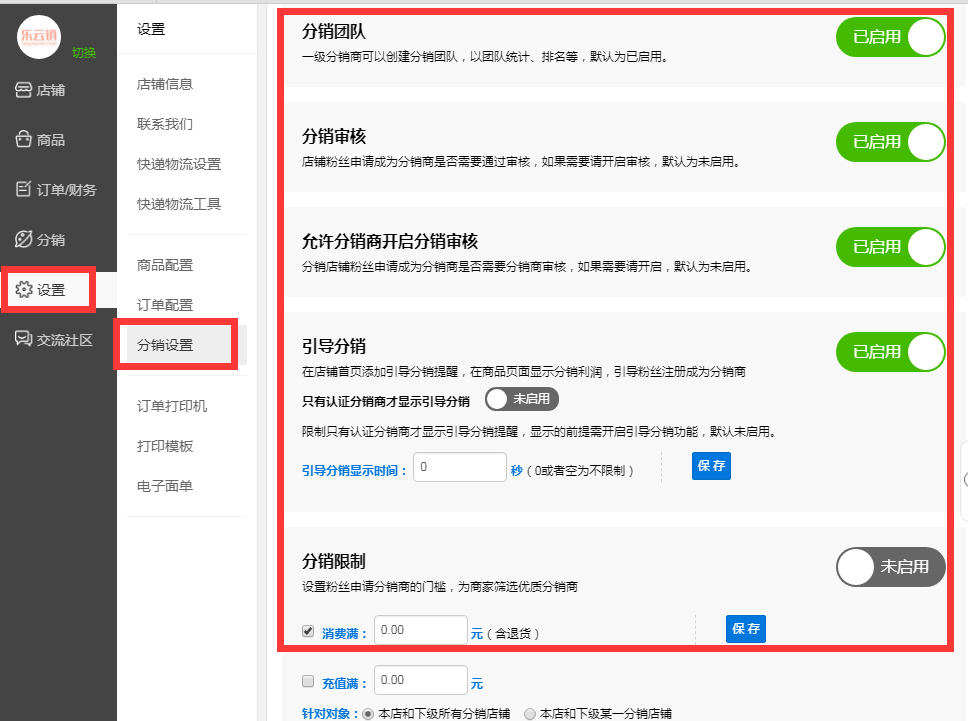Check the 充值满 checkbox
The width and height of the screenshot is (968, 721).
[x=308, y=682]
